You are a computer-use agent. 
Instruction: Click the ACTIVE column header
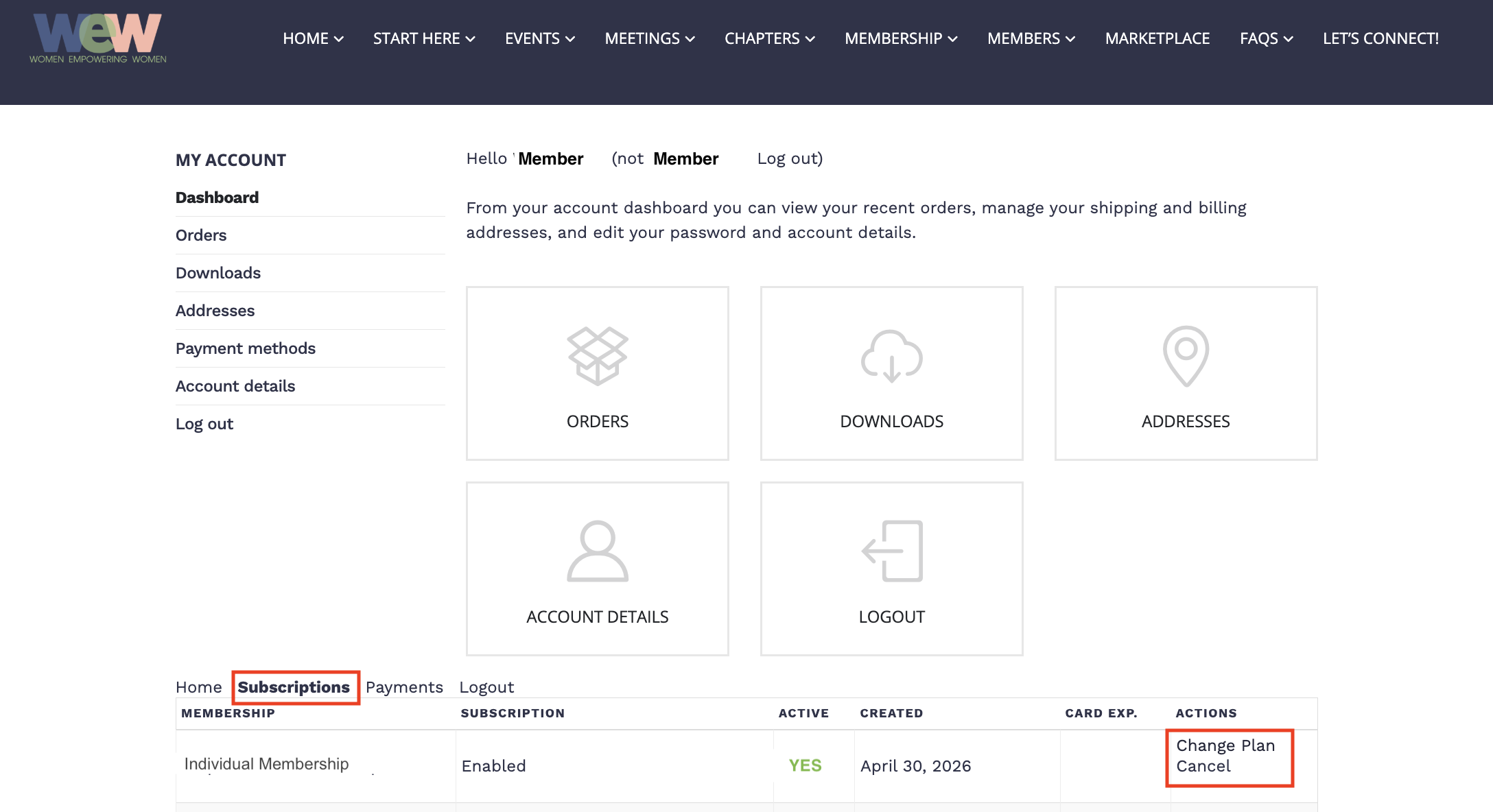click(x=803, y=713)
